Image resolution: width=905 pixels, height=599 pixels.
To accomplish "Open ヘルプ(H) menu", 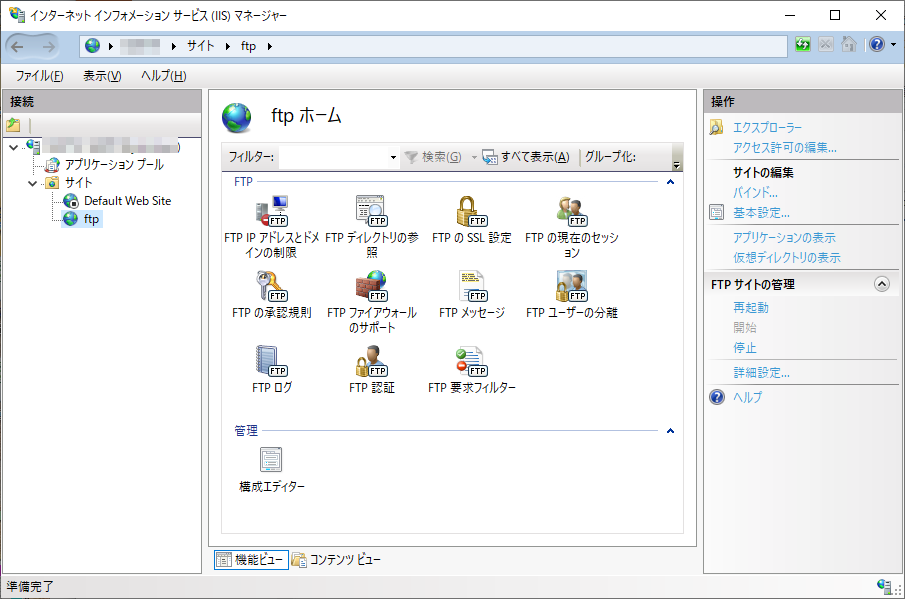I will [163, 76].
